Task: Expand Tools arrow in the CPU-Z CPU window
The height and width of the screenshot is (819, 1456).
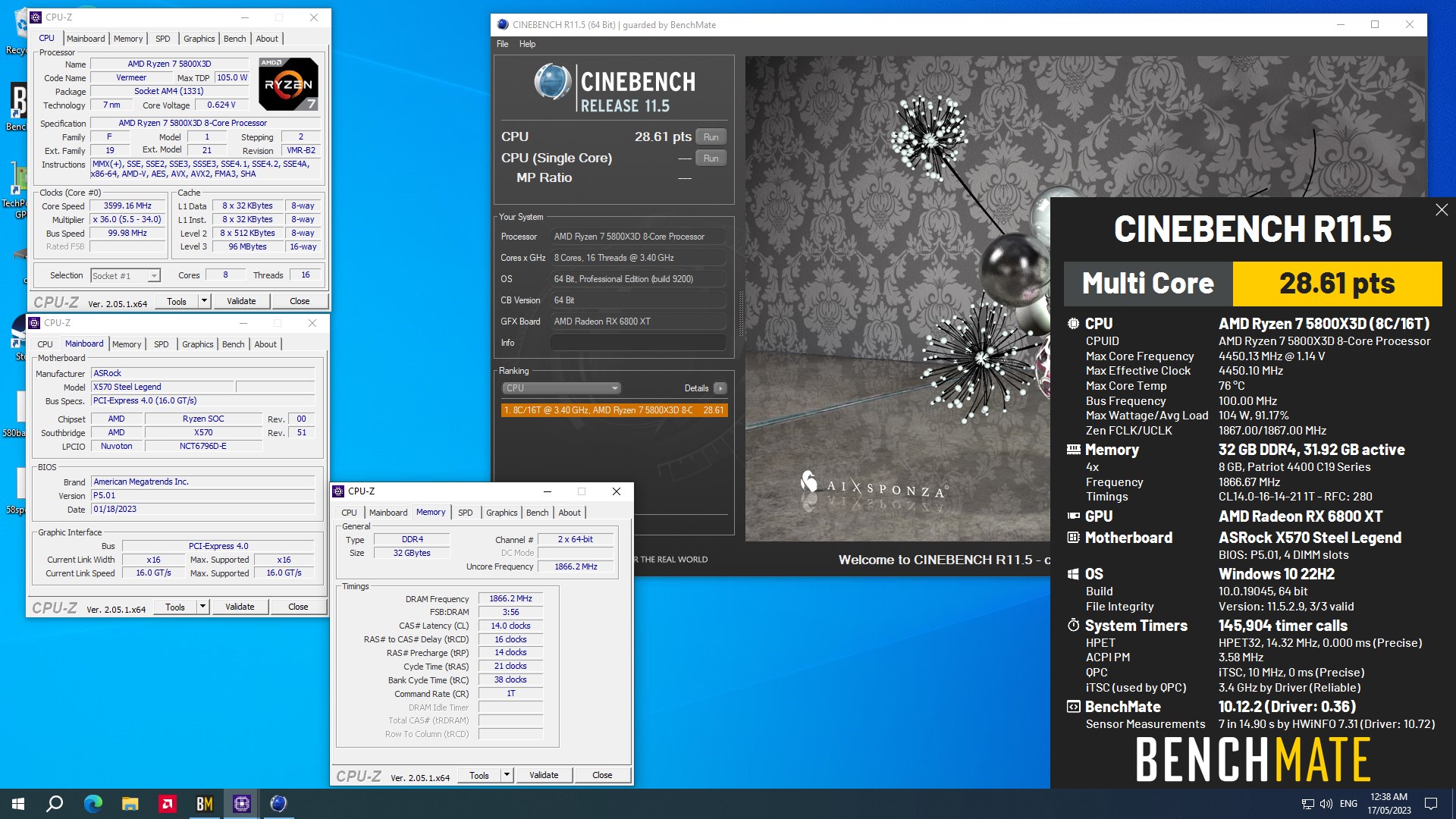Action: [204, 301]
